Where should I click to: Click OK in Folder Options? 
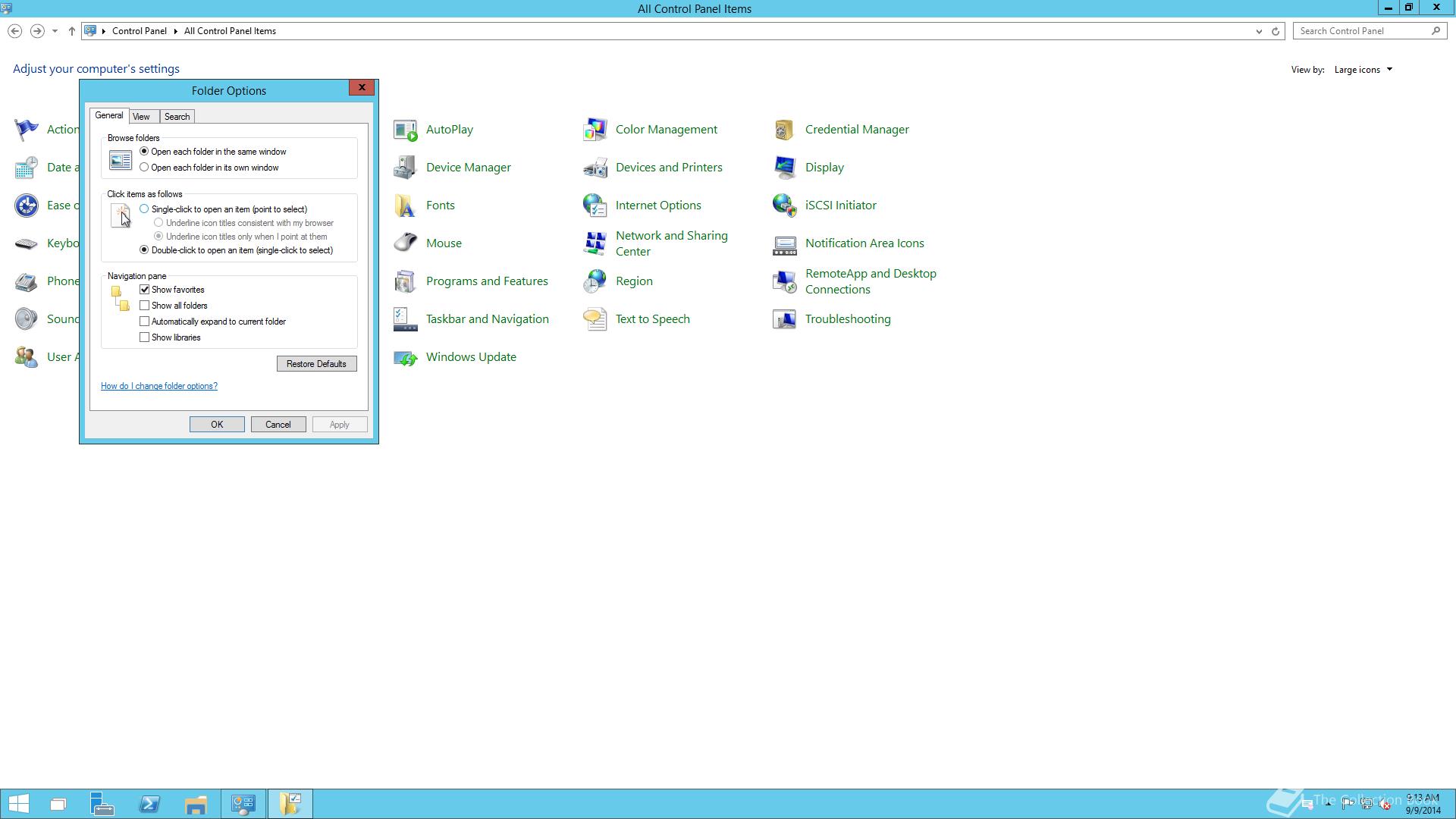coord(217,425)
